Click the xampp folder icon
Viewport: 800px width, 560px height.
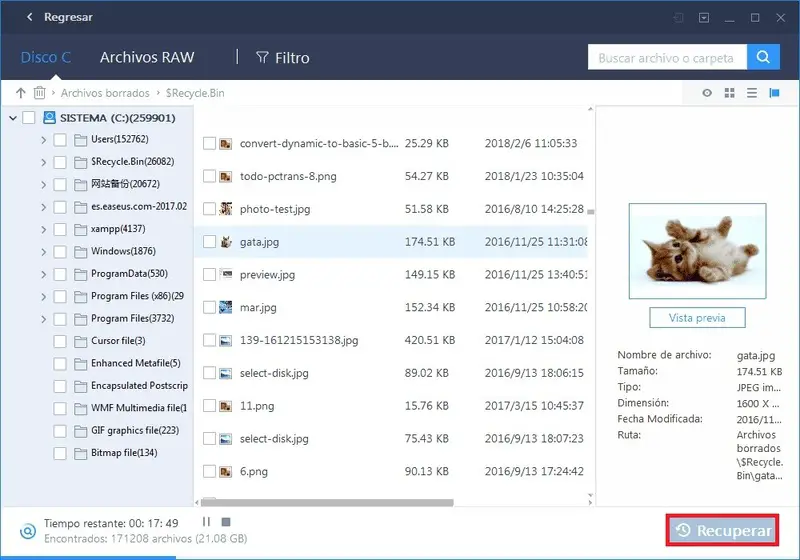[x=81, y=230]
